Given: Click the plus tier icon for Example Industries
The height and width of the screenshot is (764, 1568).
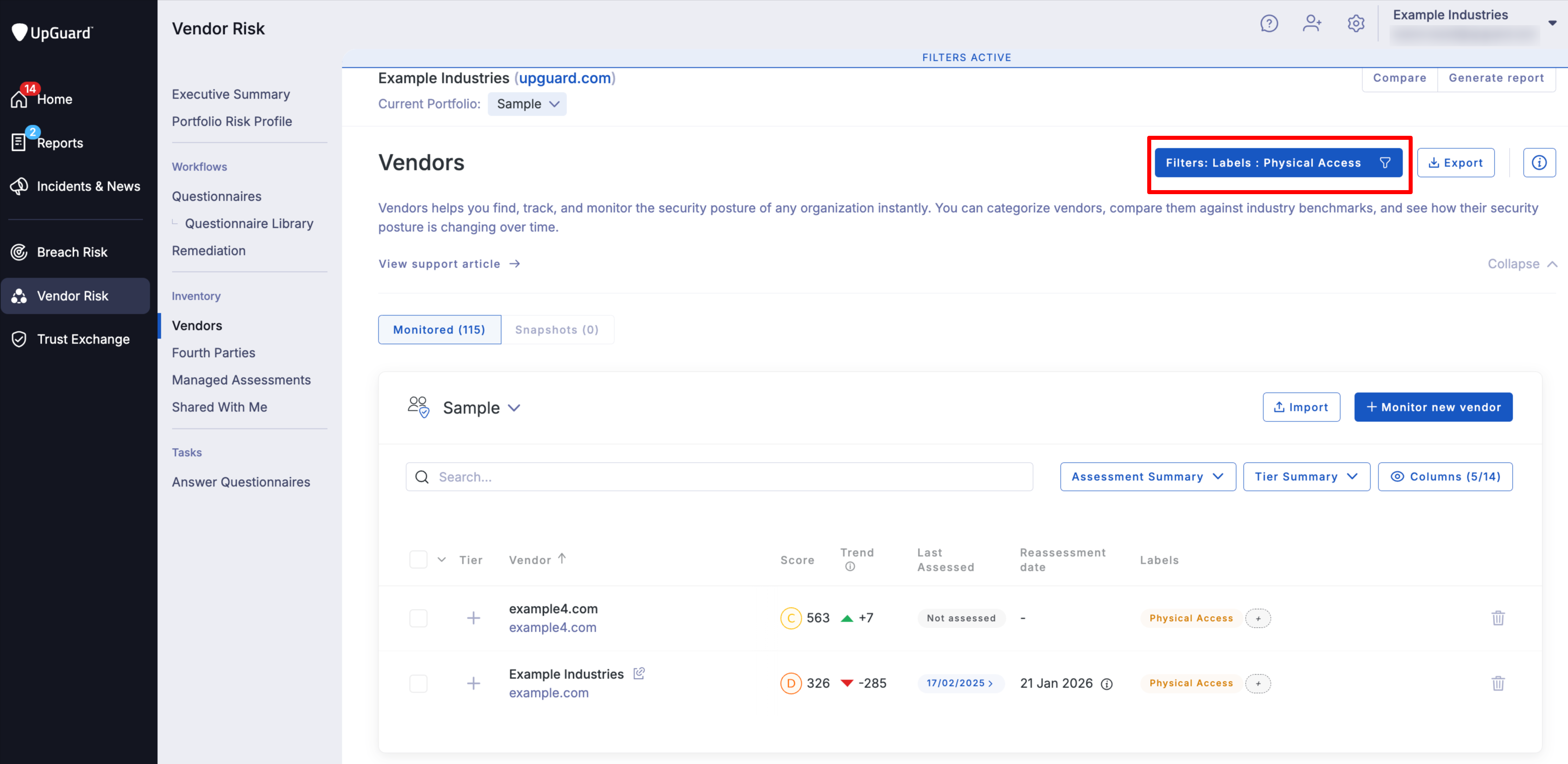Looking at the screenshot, I should coord(473,683).
